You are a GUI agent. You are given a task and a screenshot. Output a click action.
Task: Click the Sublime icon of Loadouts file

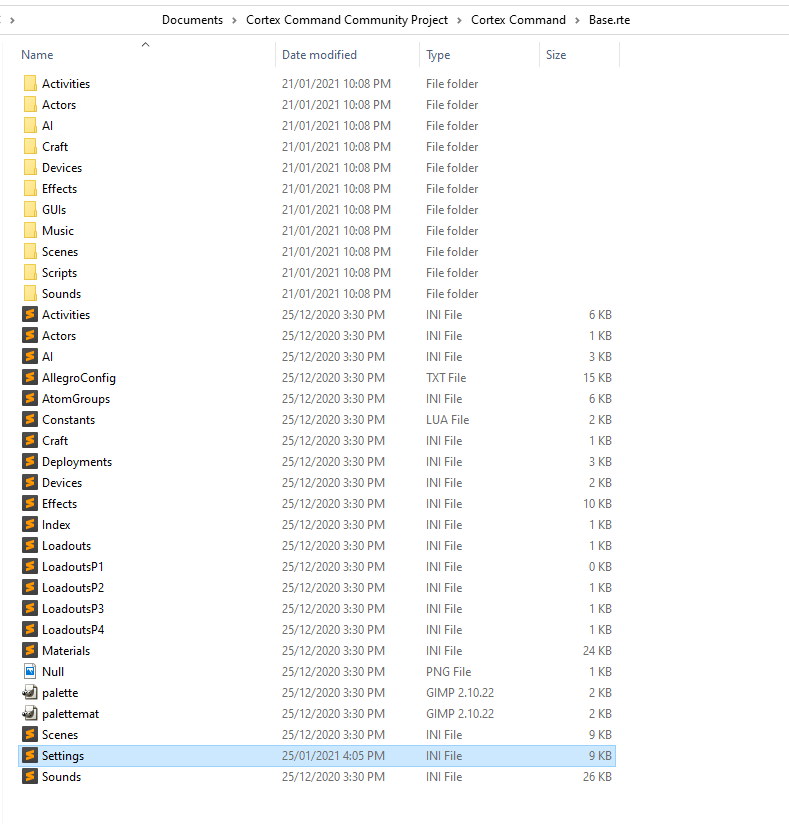pos(30,545)
